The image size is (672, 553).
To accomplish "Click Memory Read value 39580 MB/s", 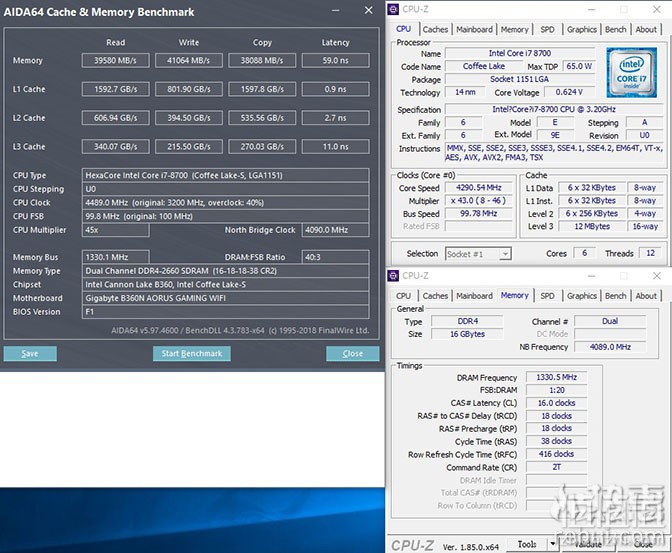I will pos(116,60).
